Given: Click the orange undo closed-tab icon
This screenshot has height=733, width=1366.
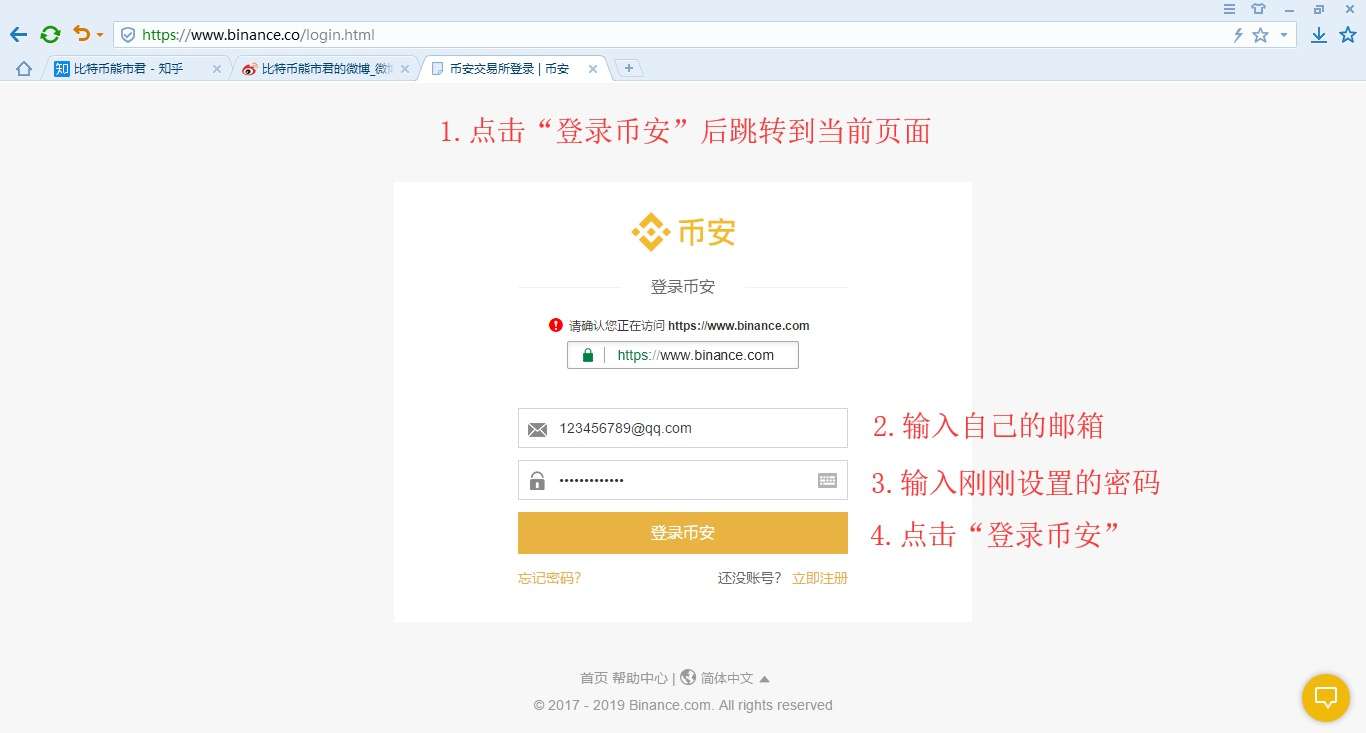Looking at the screenshot, I should click(x=81, y=34).
